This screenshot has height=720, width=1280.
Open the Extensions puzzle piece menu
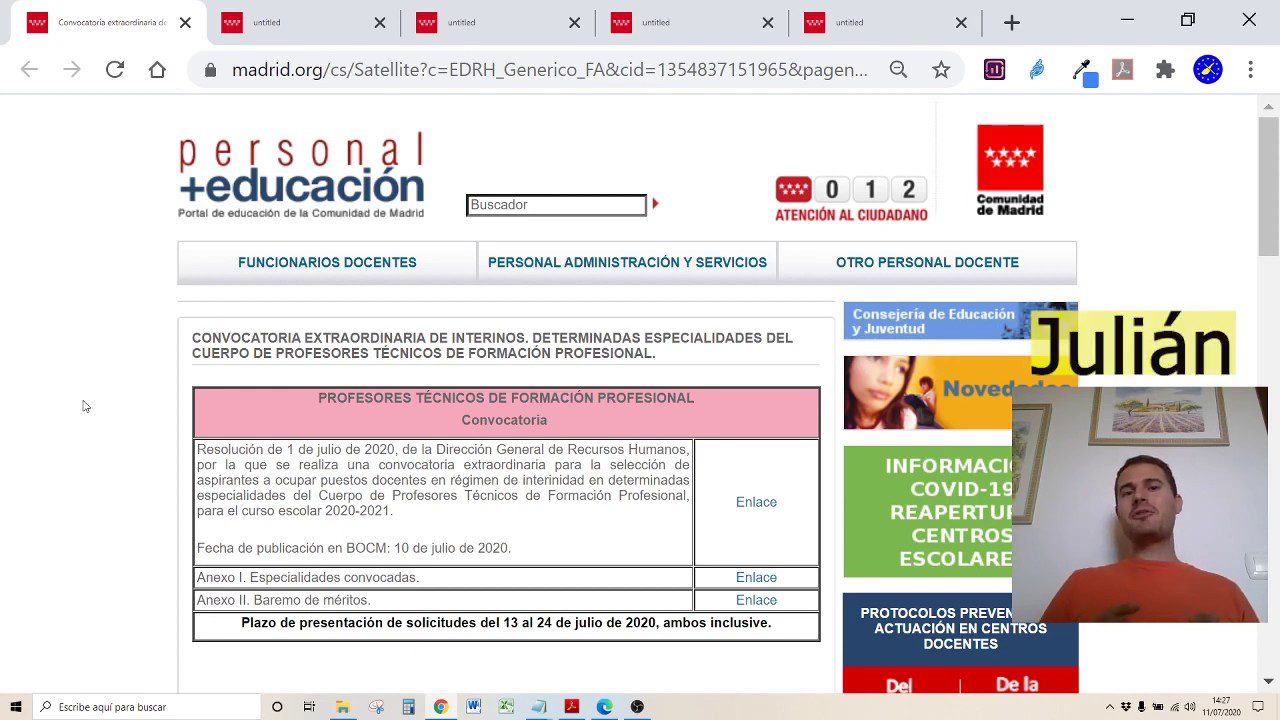(x=1165, y=70)
